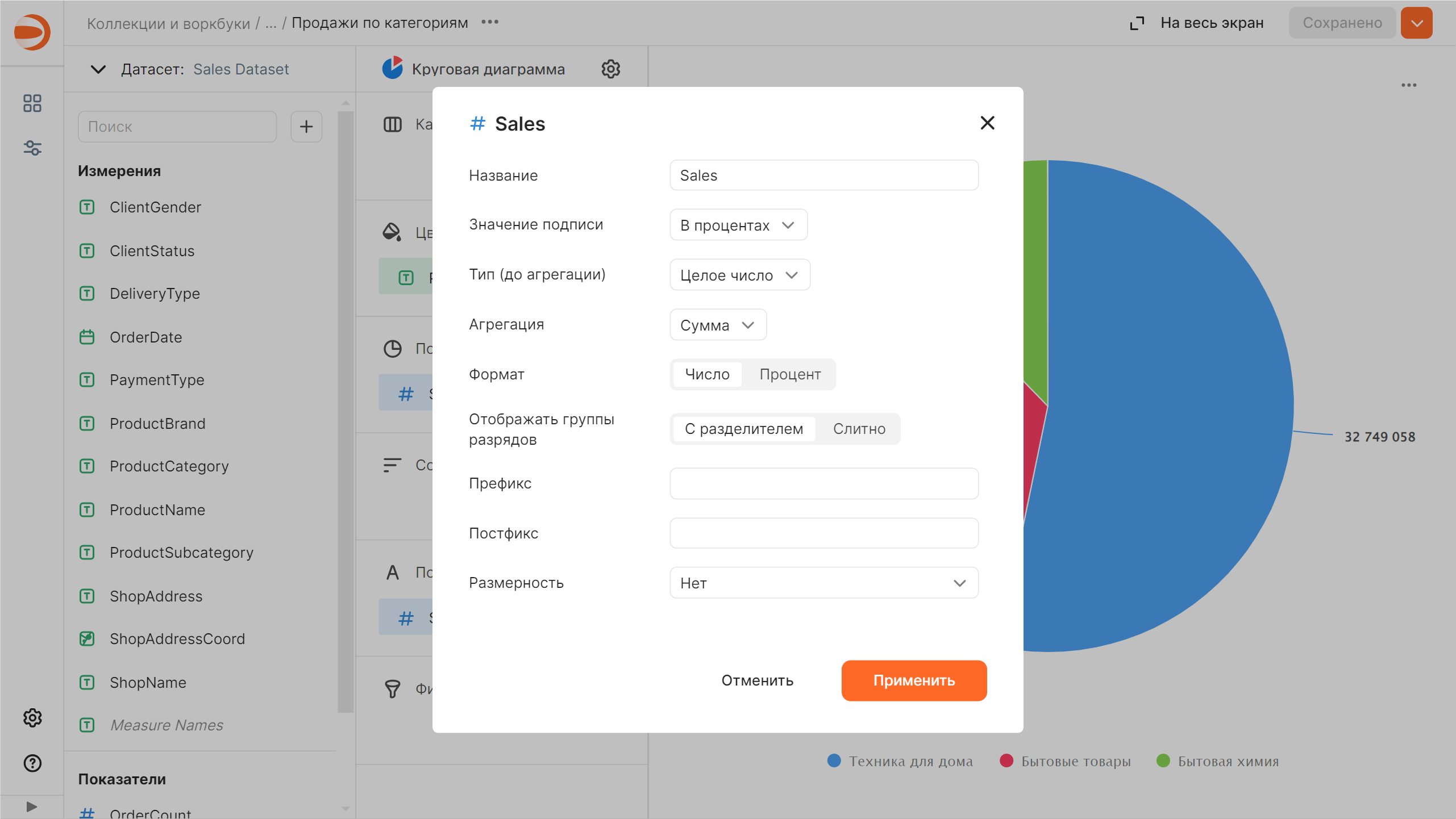Open chart settings gear icon
Screen dimensions: 1456x819
[610, 69]
